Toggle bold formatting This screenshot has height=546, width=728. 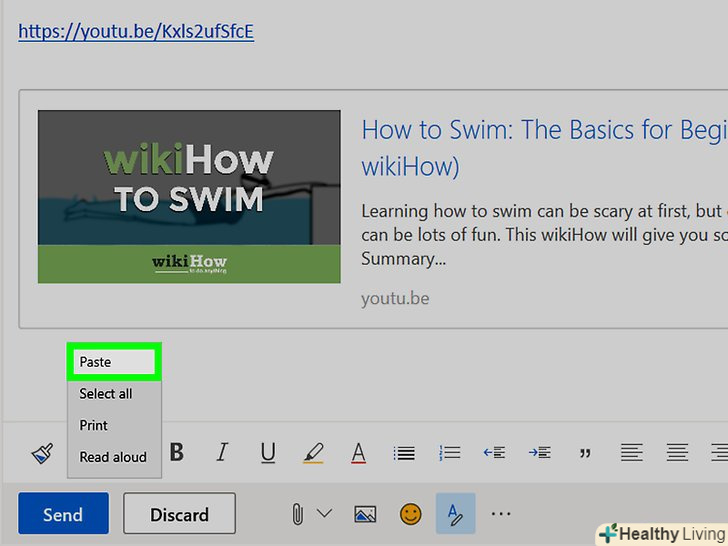[176, 452]
